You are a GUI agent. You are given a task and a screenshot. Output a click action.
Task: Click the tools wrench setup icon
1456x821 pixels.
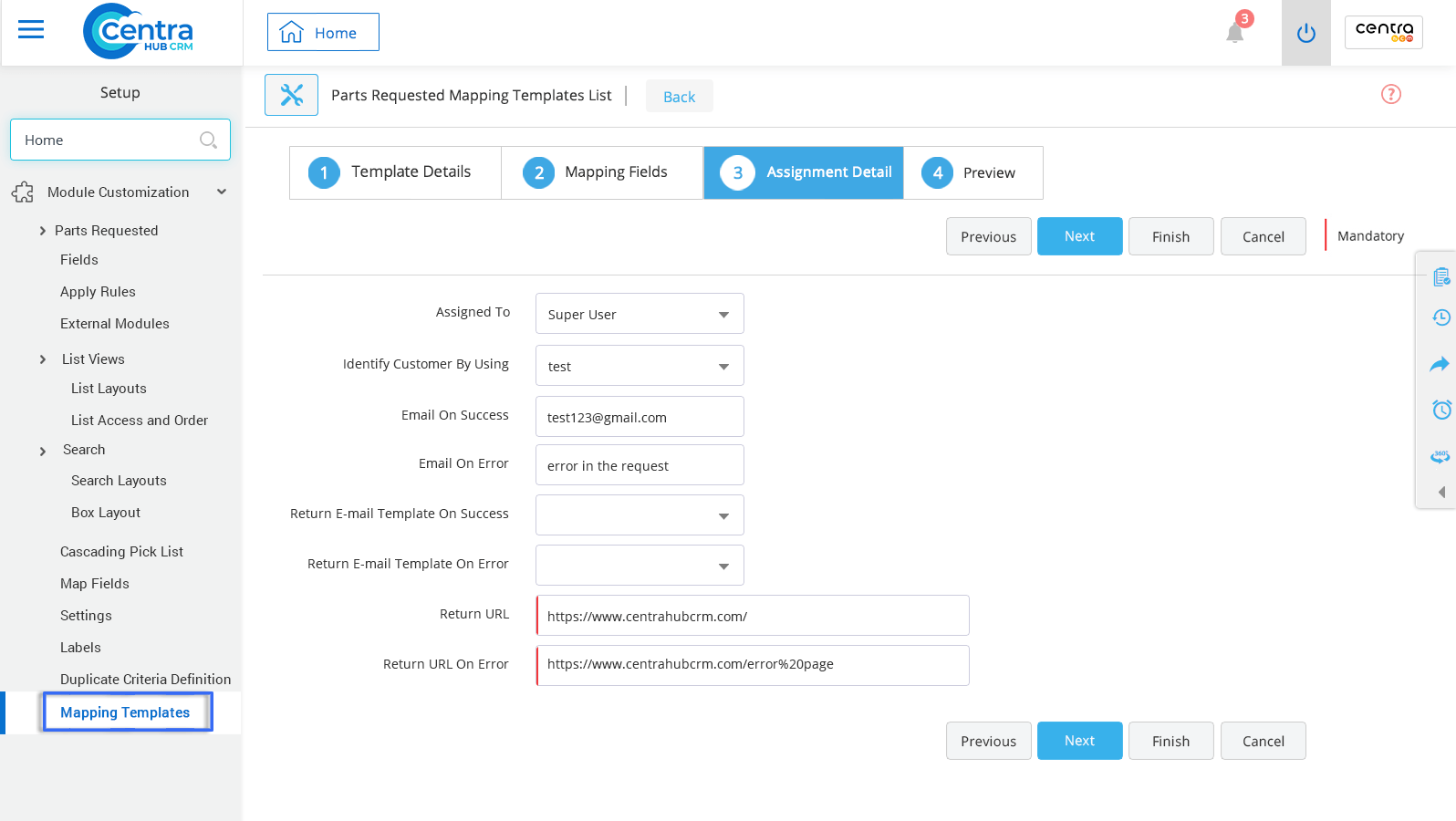(292, 95)
